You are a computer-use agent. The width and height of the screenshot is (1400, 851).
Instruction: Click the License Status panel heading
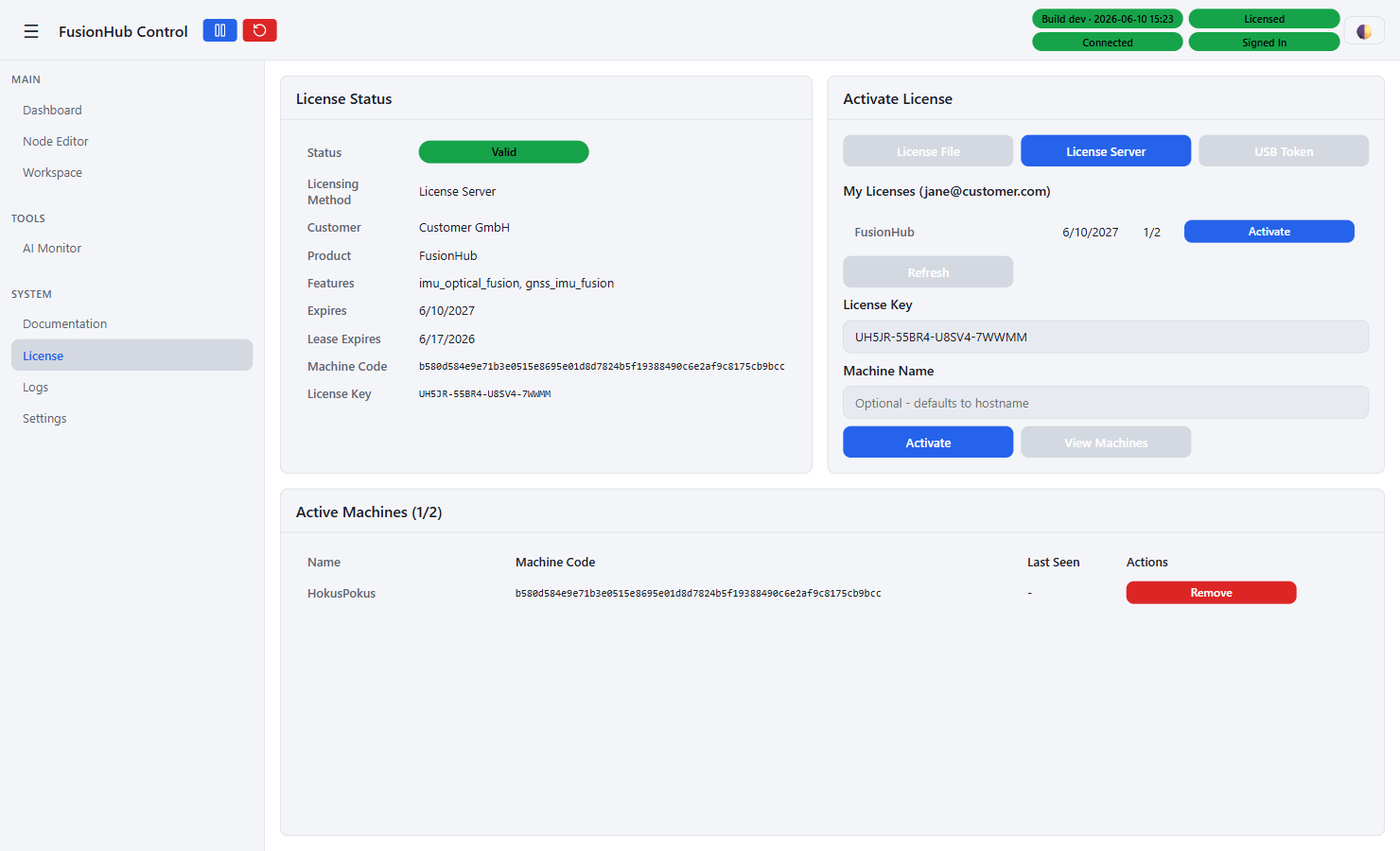(x=343, y=99)
